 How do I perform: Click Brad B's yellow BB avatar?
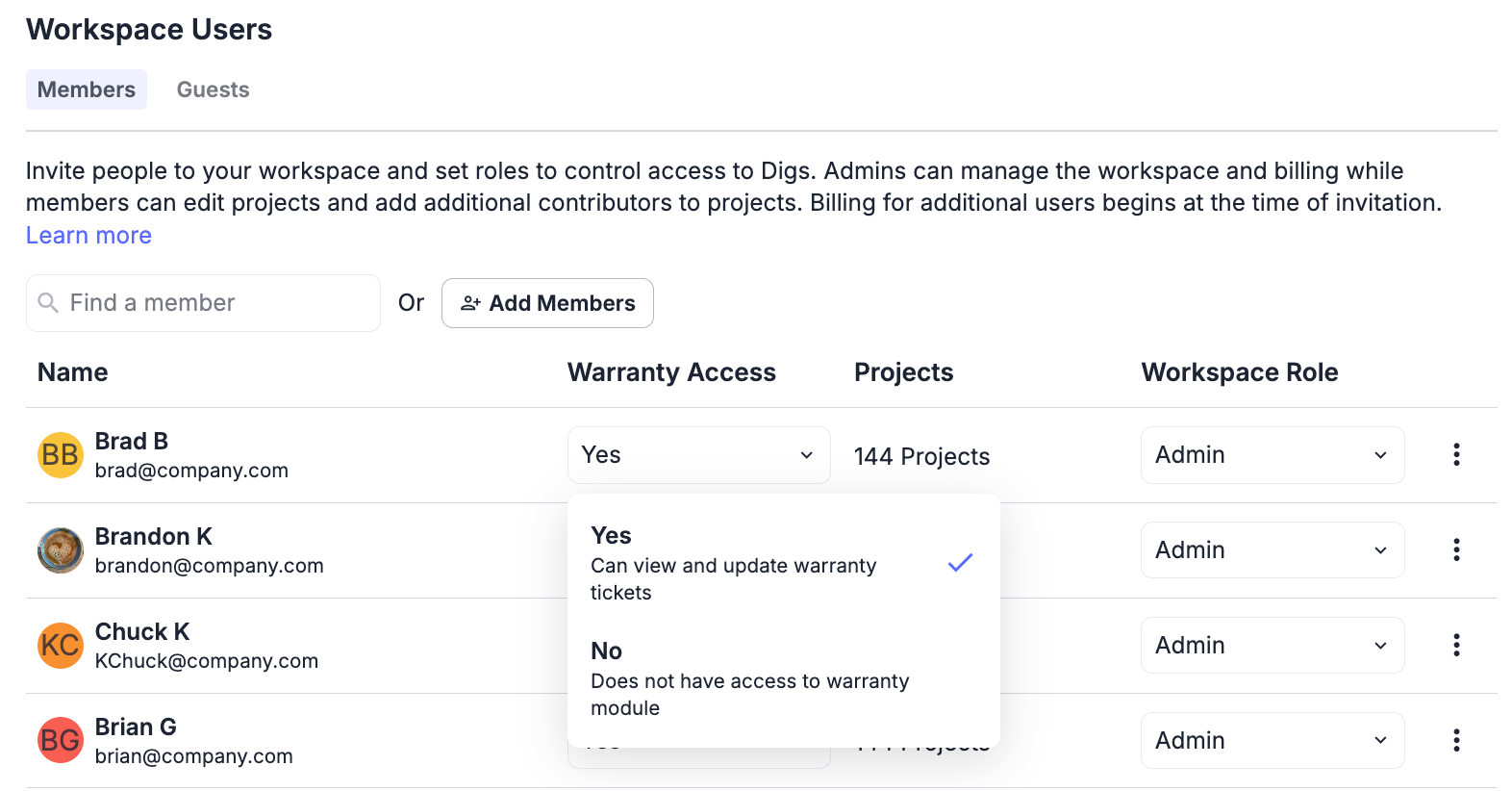(x=60, y=455)
